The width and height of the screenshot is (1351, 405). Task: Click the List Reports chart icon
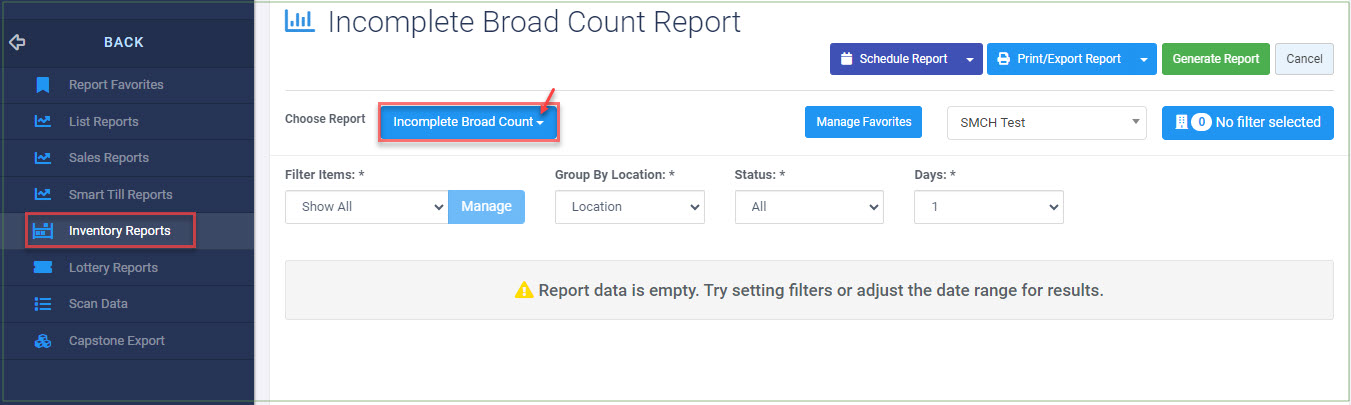(x=43, y=121)
